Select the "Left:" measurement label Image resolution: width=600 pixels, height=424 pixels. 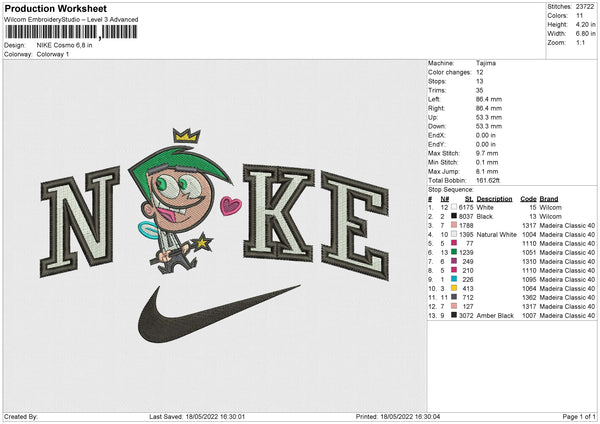pyautogui.click(x=434, y=99)
